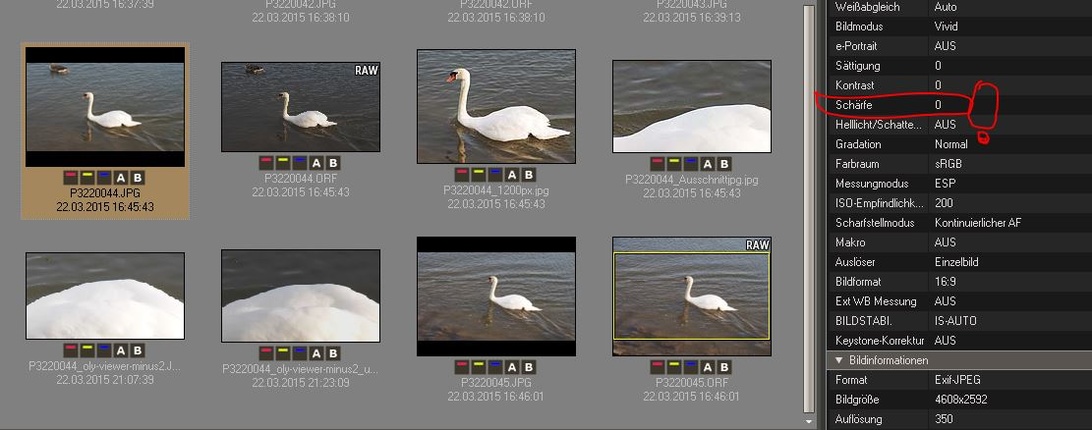Click RAW badge on P3220044.ORF thumbnail
This screenshot has width=1092, height=430.
(x=366, y=71)
